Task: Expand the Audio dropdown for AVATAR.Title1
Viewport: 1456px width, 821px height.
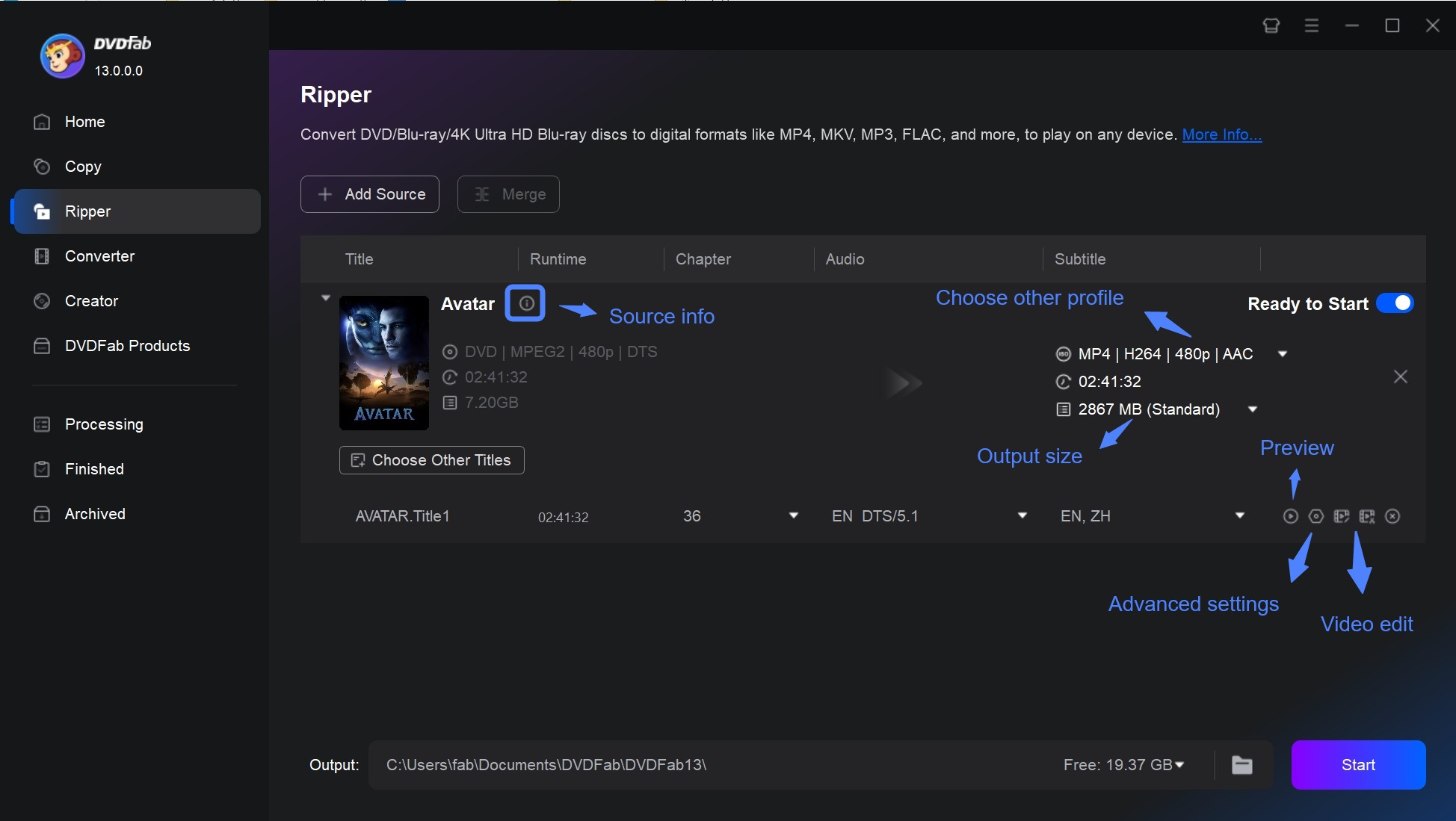Action: point(1023,516)
